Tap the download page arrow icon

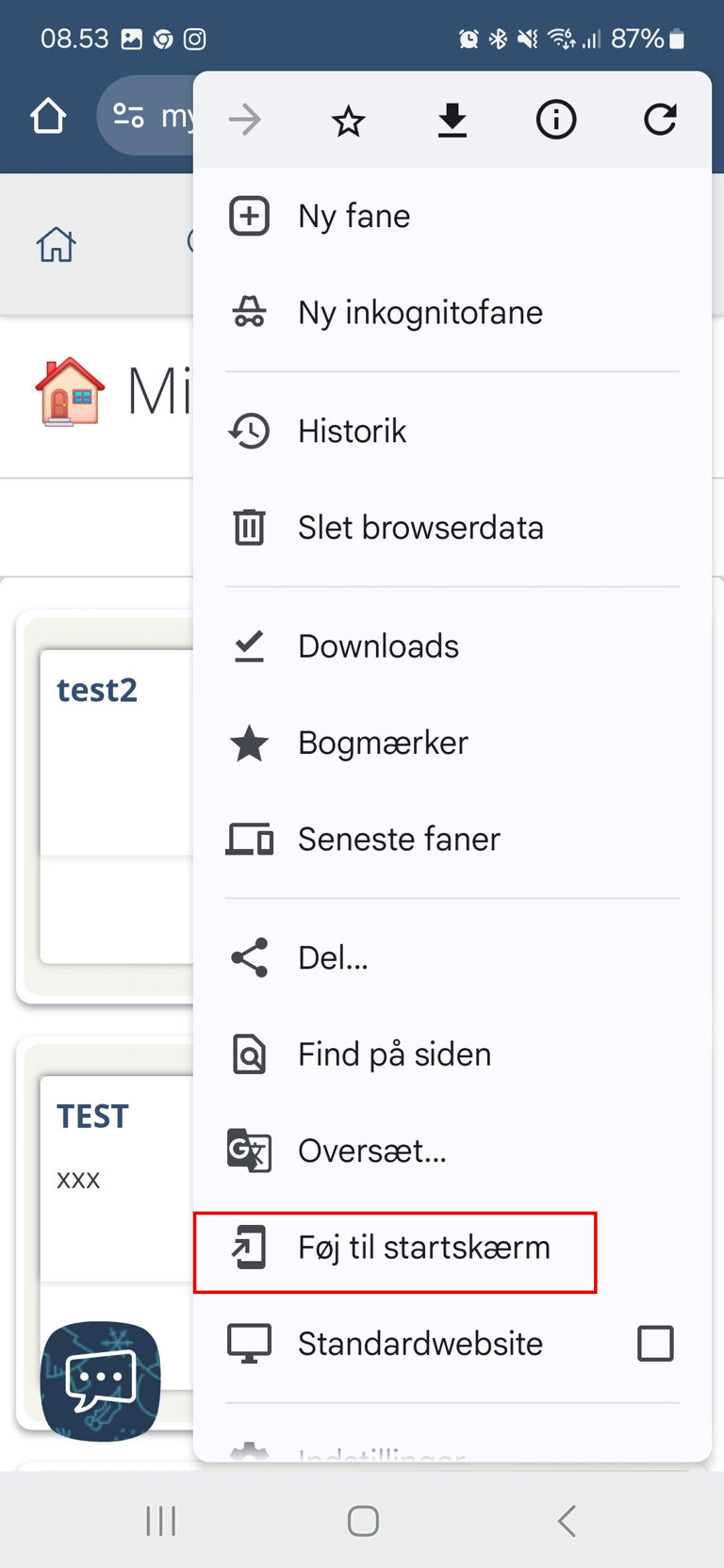click(452, 121)
